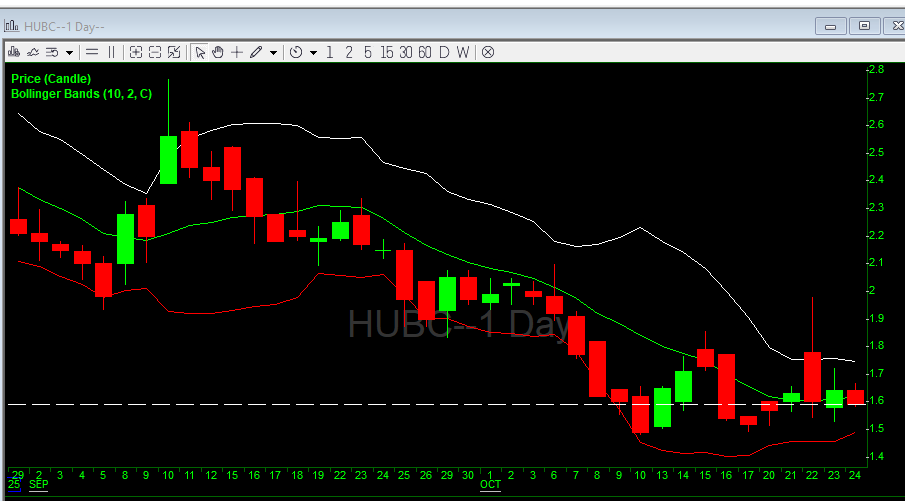This screenshot has height=501, width=905.
Task: Activate the arrow pointer tool
Action: coord(200,52)
